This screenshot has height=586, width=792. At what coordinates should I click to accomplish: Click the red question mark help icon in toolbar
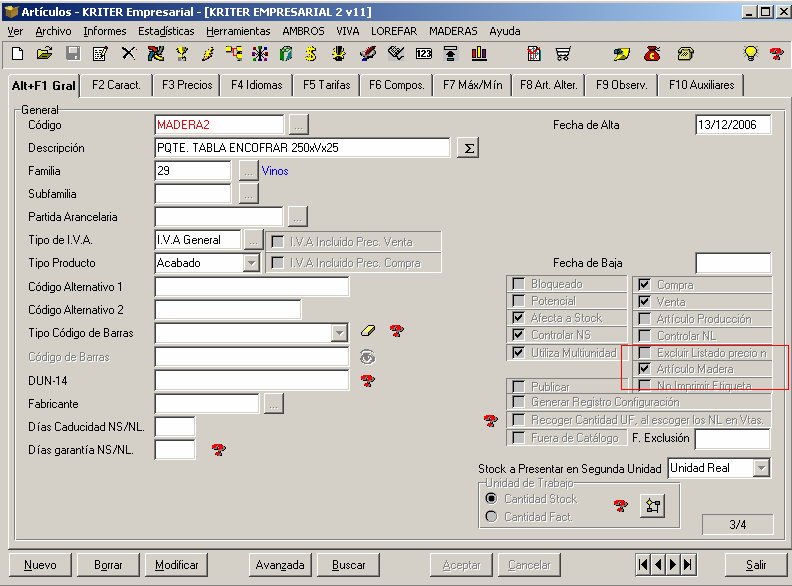776,53
